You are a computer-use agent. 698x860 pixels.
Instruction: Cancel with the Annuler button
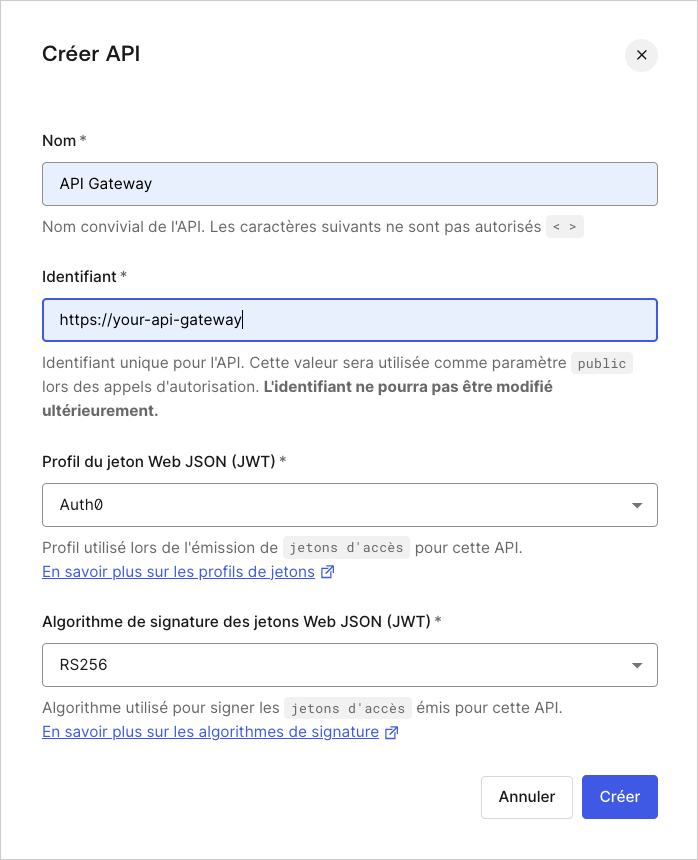coord(526,797)
